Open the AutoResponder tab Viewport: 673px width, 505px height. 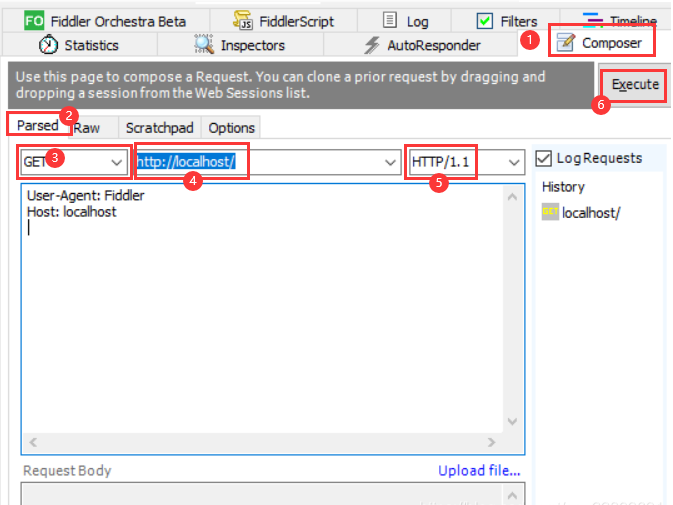point(421,45)
